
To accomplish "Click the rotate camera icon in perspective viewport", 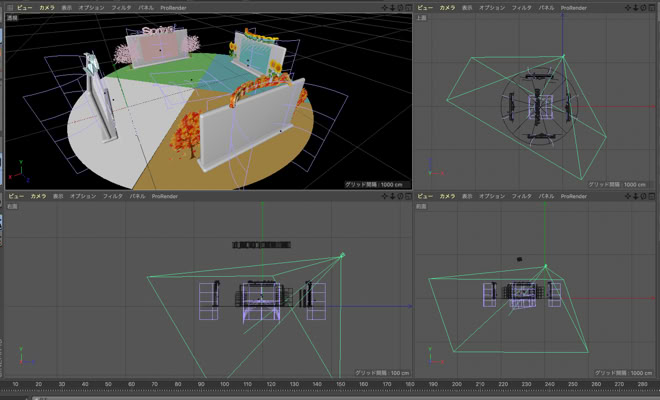I will [399, 7].
